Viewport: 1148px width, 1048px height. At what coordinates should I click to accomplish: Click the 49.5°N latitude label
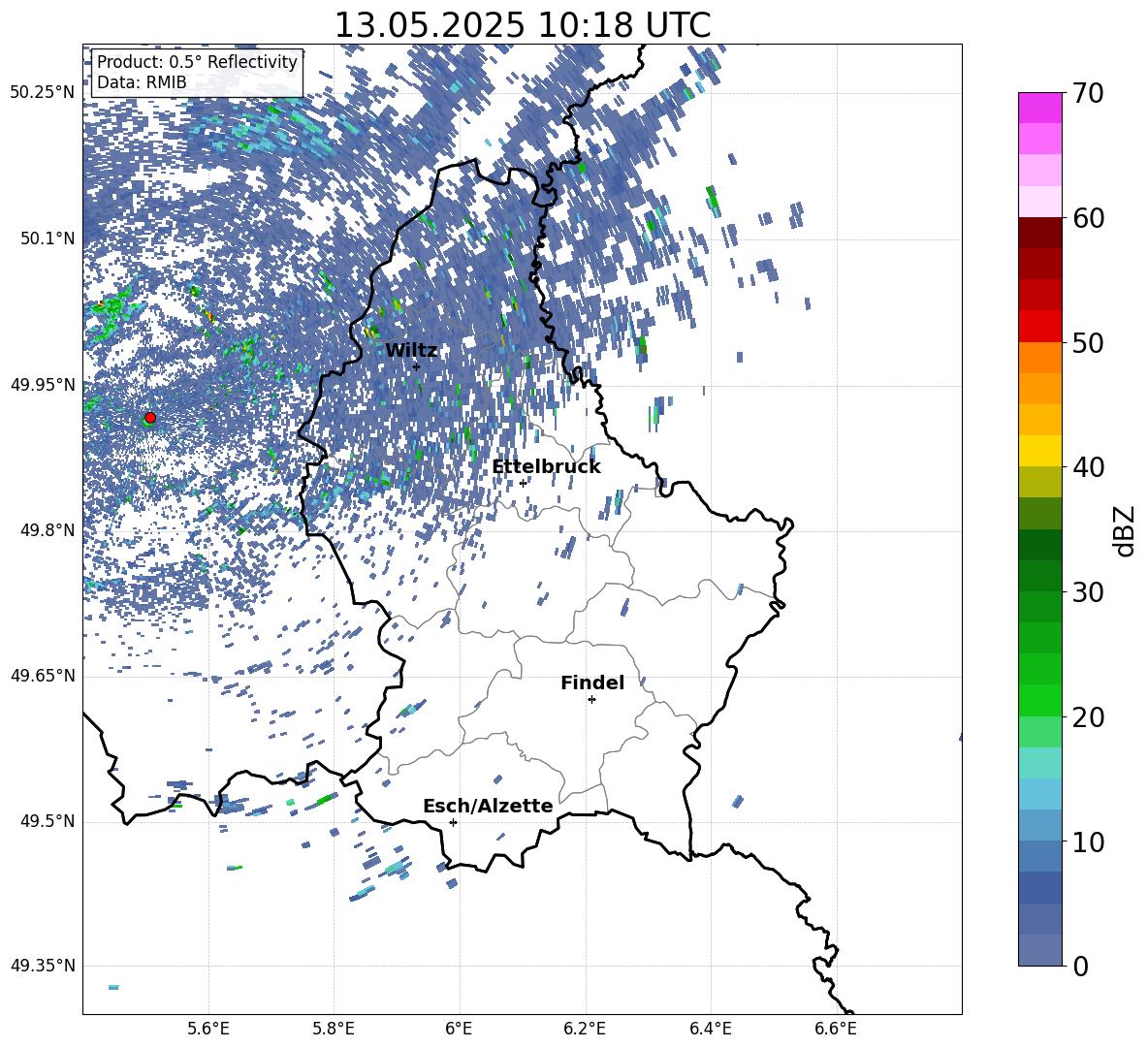(x=48, y=821)
